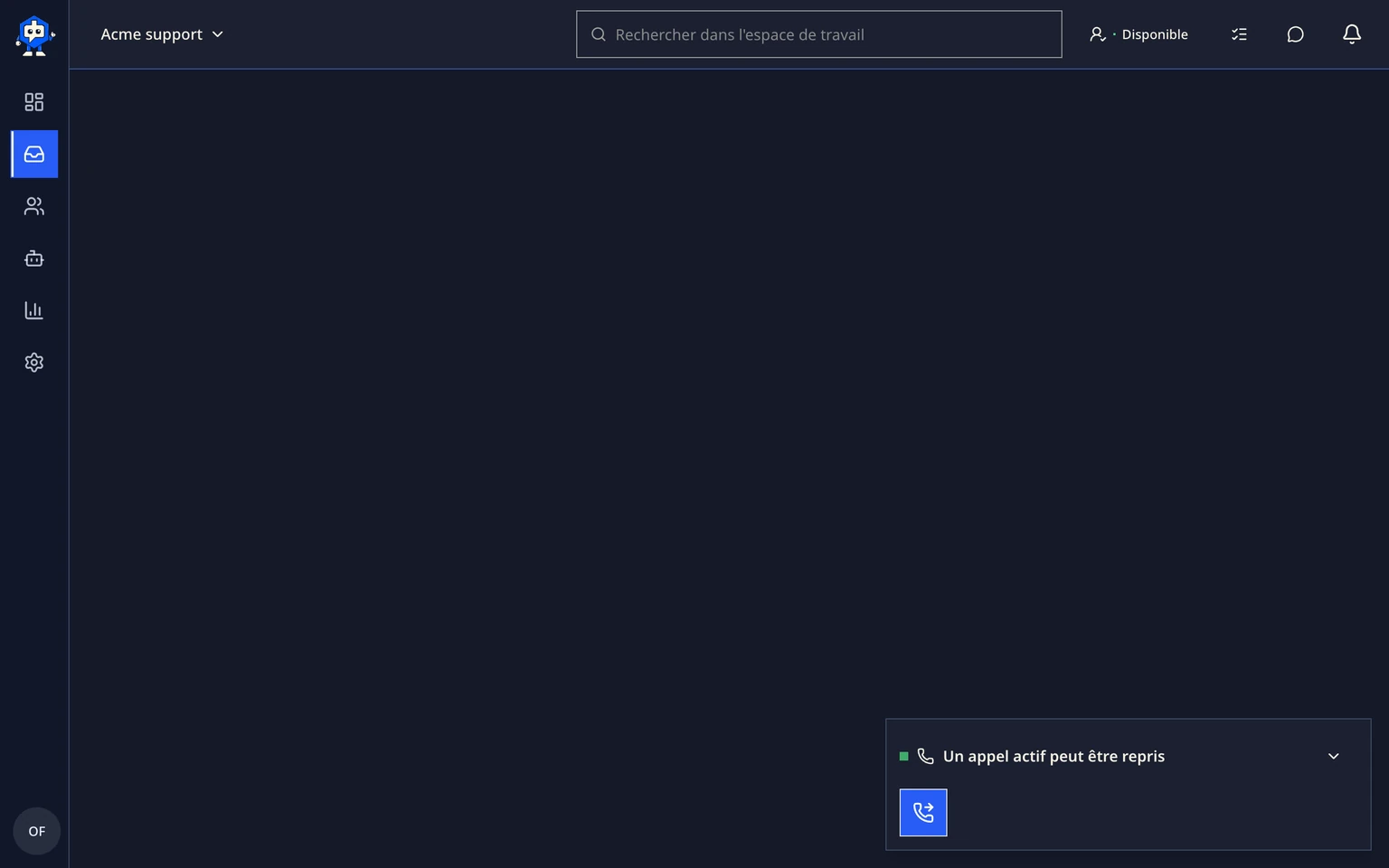This screenshot has width=1389, height=868.
Task: Open the bot automation icon in sidebar
Action: 34,259
